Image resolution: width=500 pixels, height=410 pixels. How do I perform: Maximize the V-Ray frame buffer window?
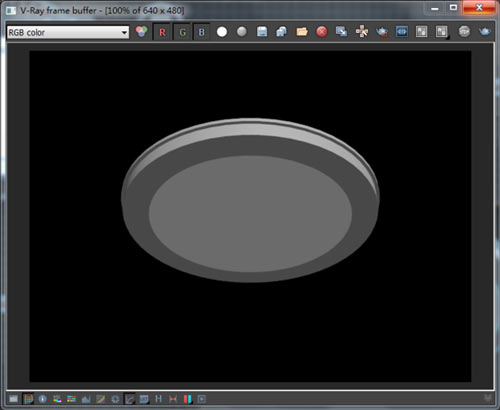[453, 8]
